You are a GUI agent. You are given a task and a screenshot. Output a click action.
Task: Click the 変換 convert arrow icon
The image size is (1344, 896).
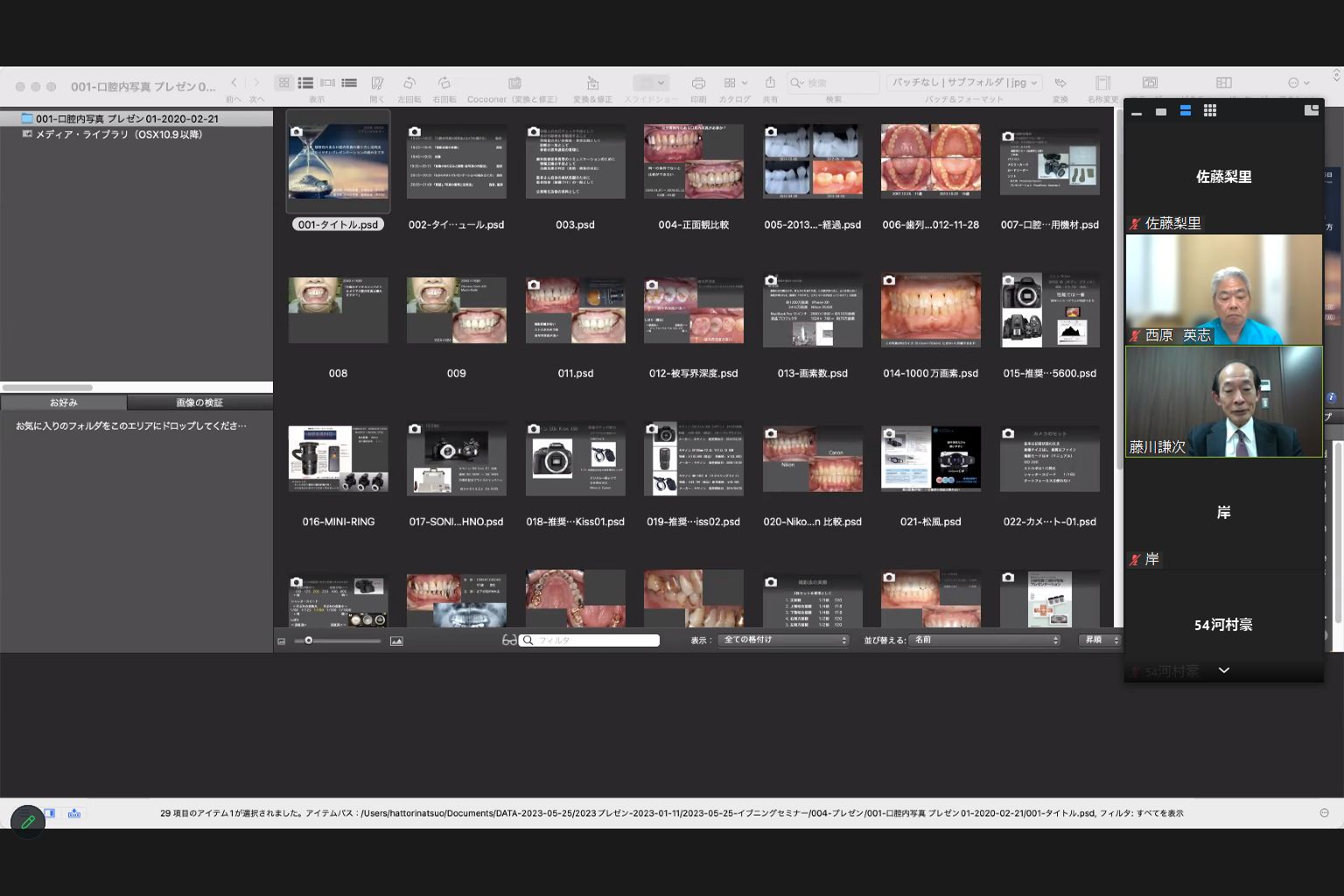(1060, 83)
